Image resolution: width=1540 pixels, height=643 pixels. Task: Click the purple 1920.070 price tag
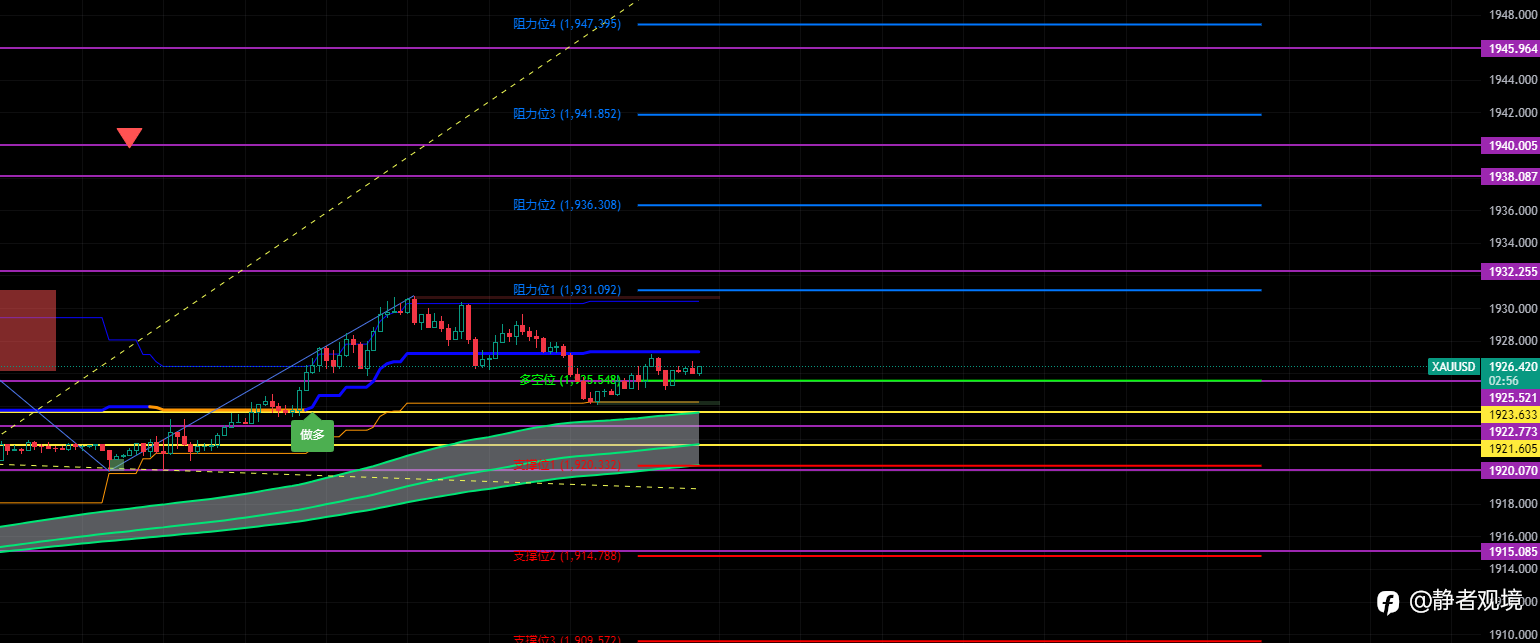1510,470
